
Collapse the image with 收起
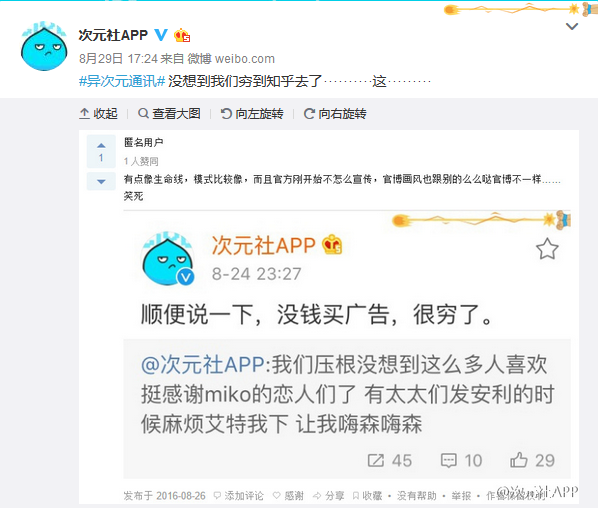pyautogui.click(x=98, y=114)
